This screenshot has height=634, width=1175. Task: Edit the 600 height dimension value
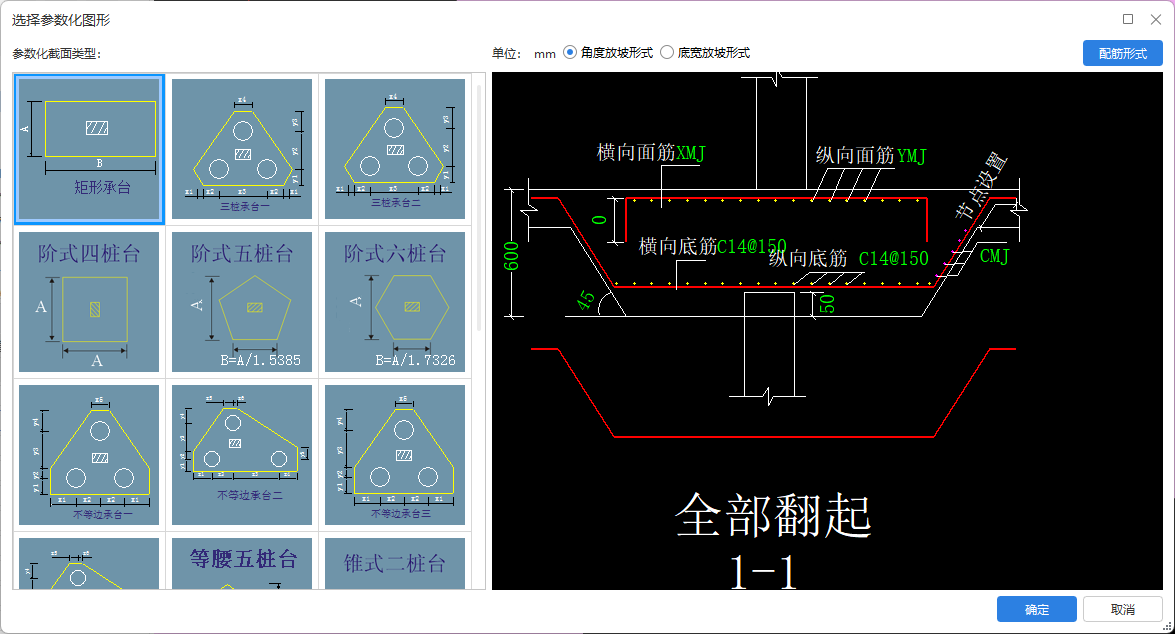click(511, 256)
